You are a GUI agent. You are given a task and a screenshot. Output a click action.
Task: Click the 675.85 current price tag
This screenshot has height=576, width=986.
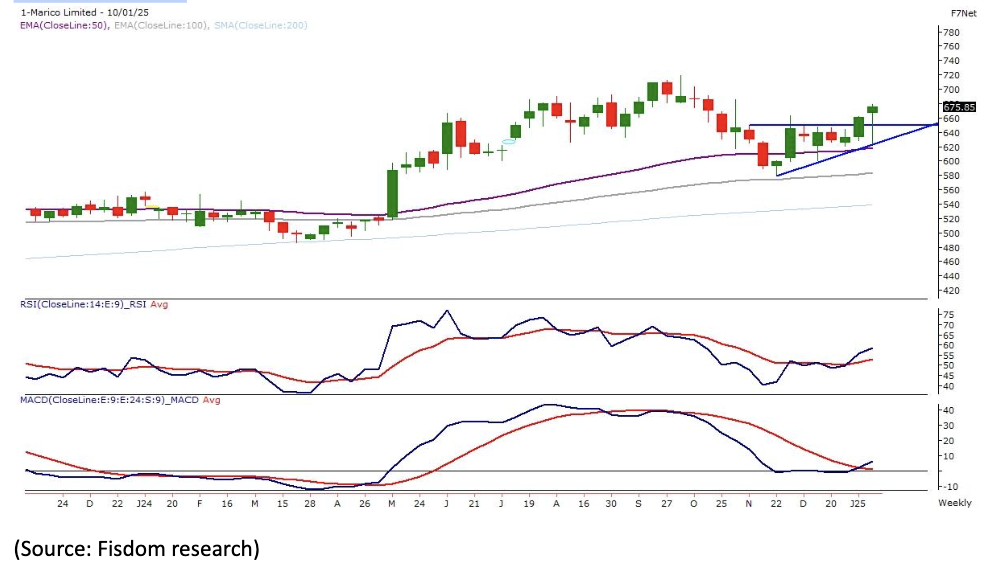pyautogui.click(x=959, y=106)
